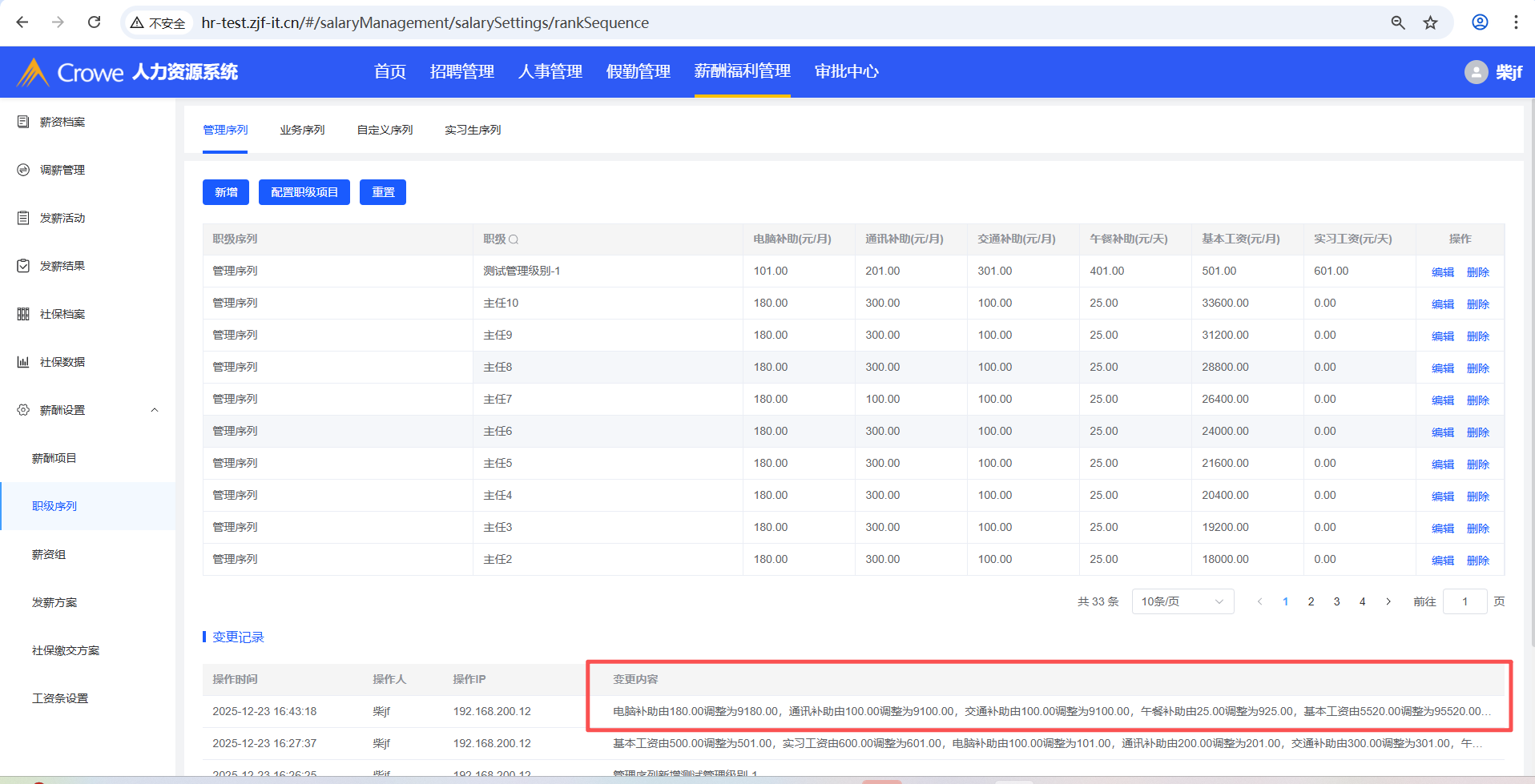Open 薪资组 in the sidebar
Viewport: 1535px width, 784px height.
tap(49, 554)
